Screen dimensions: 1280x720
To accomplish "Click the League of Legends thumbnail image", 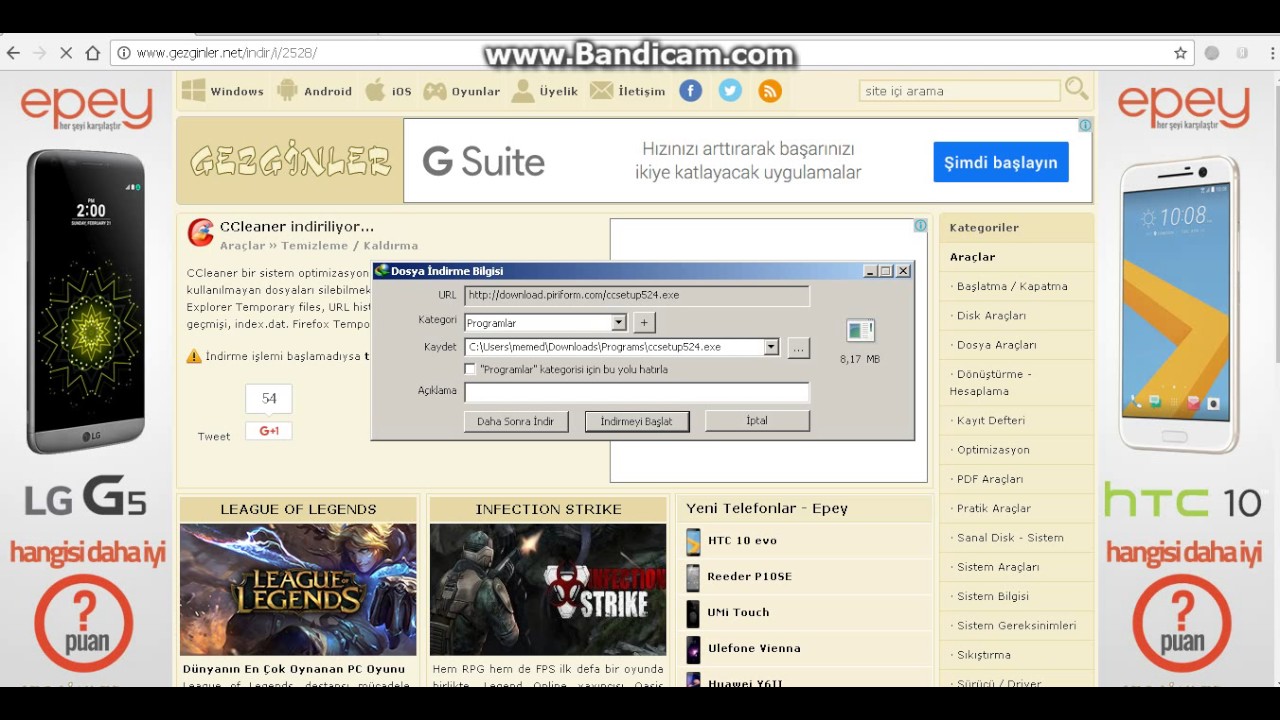I will point(298,590).
